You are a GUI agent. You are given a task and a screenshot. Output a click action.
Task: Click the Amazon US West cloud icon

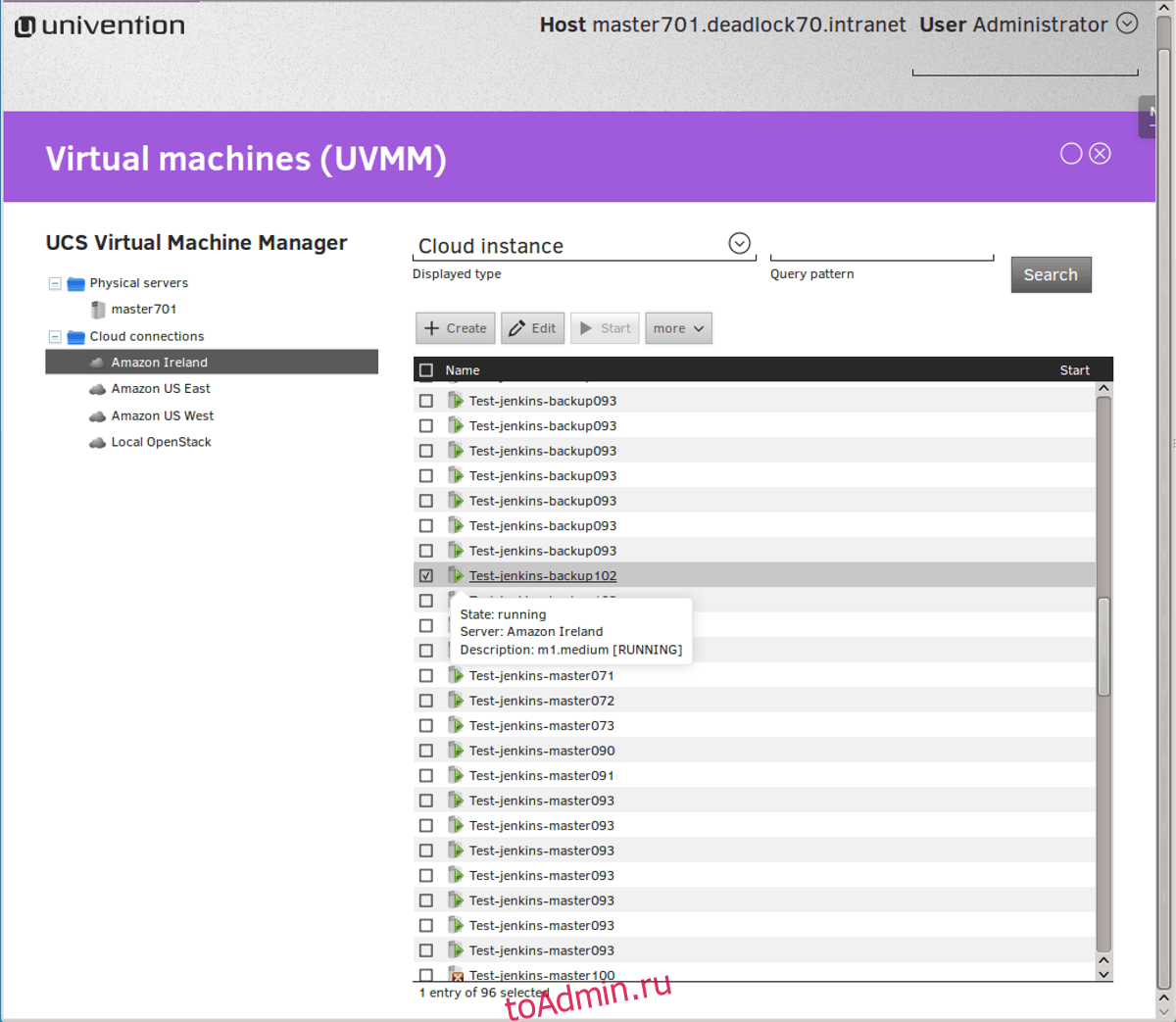[98, 416]
